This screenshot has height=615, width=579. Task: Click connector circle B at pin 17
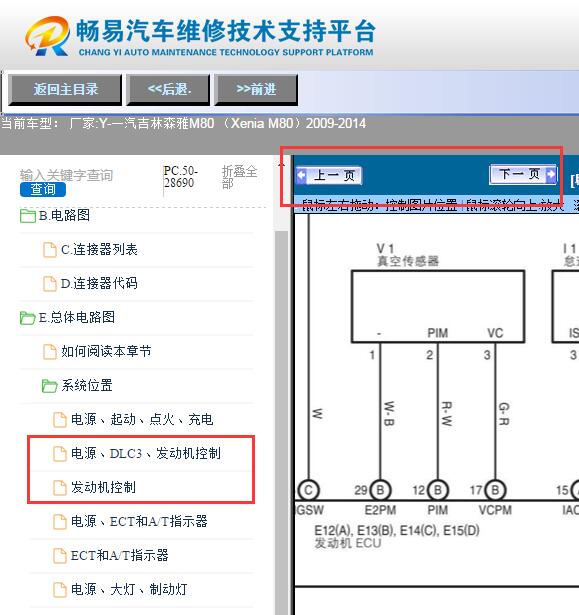click(495, 490)
